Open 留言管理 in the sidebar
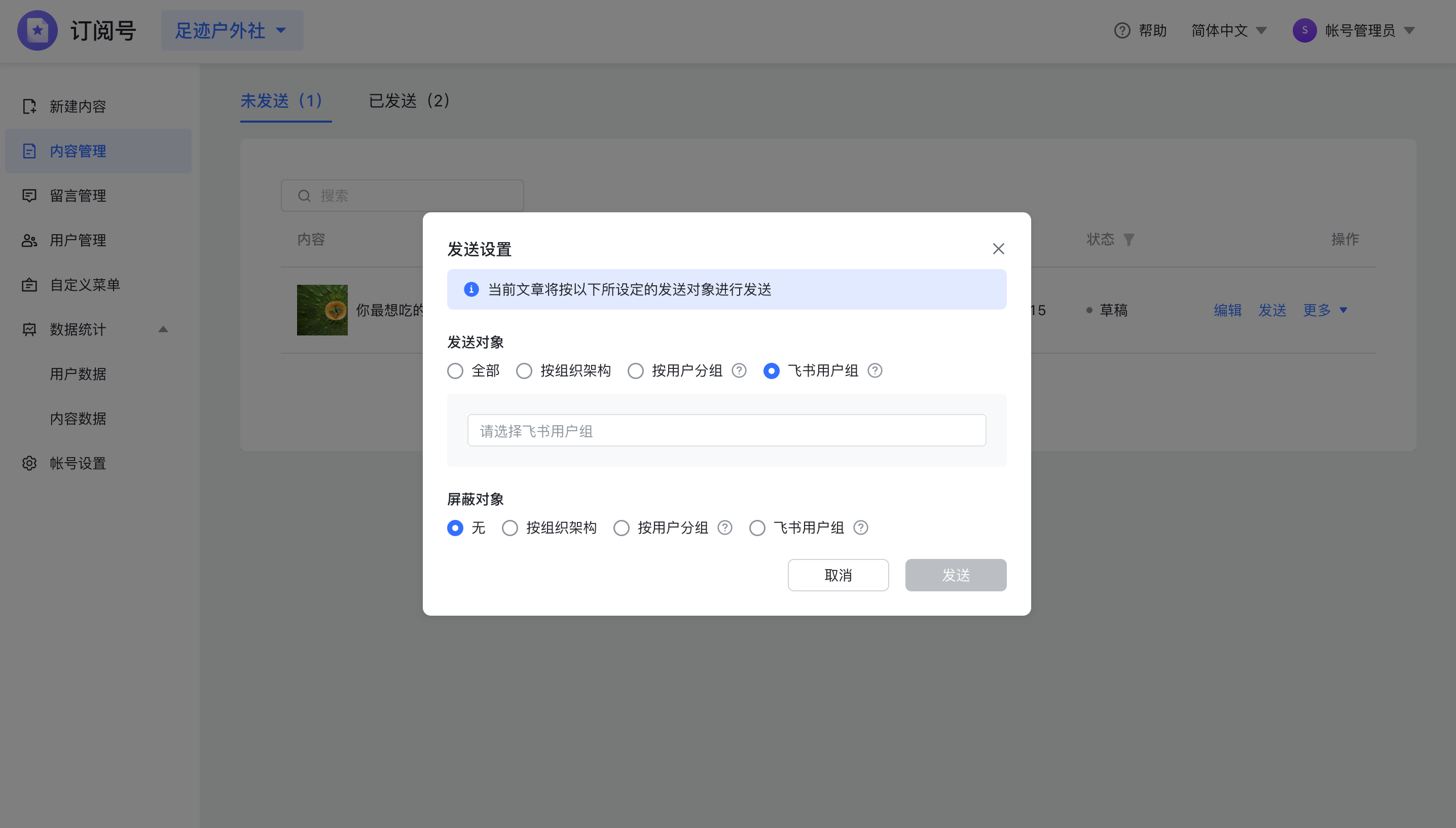Viewport: 1456px width, 828px height. click(98, 196)
